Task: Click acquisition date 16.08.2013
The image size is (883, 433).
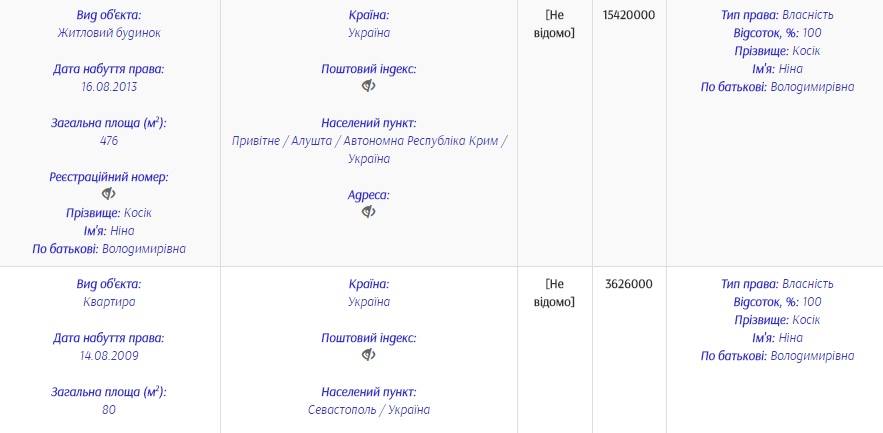Action: [x=109, y=87]
